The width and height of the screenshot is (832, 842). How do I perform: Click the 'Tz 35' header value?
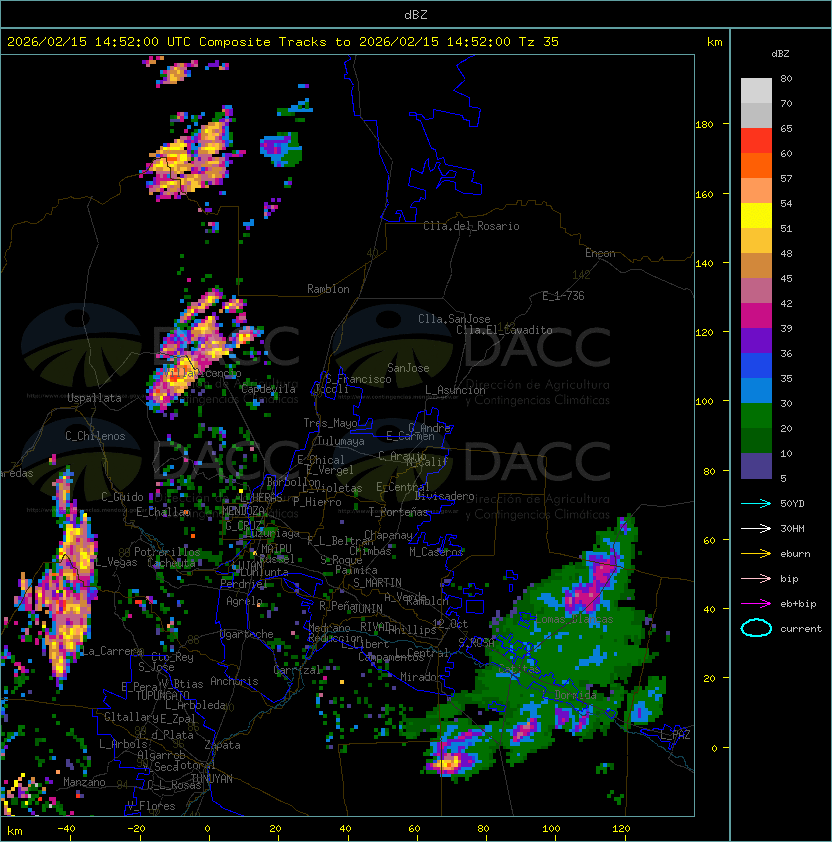click(539, 42)
